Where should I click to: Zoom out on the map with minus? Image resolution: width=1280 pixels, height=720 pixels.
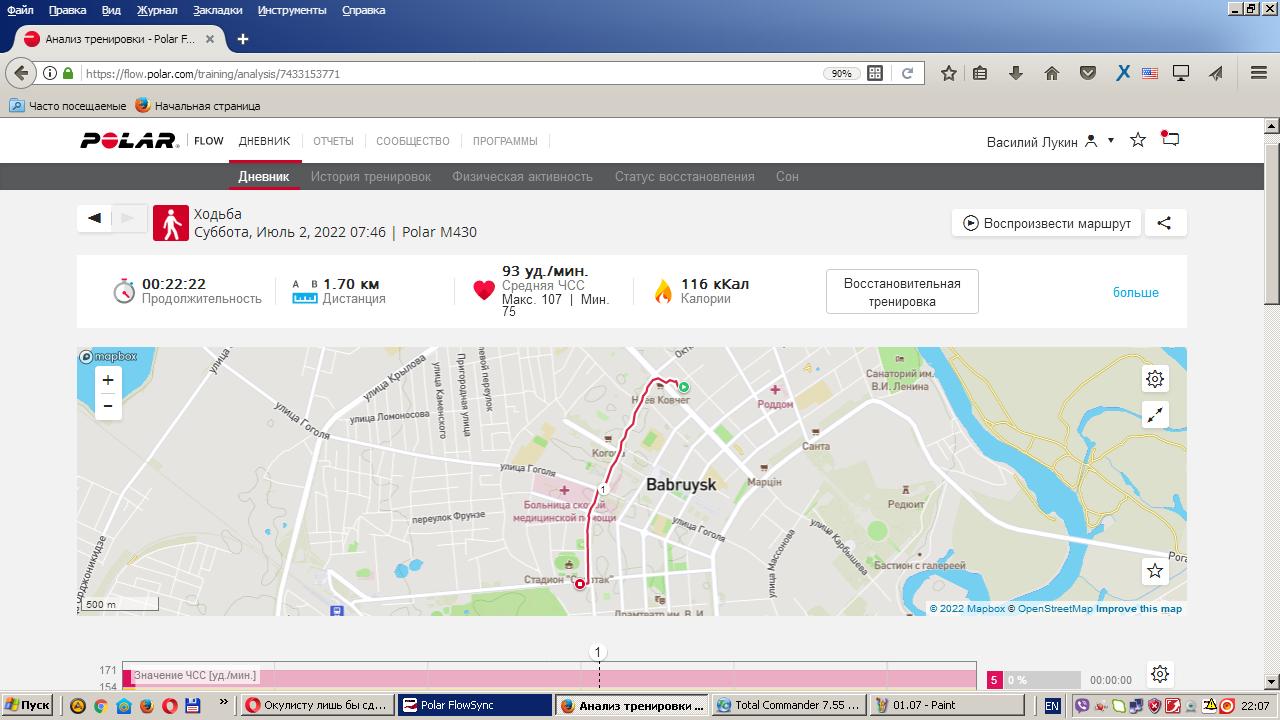point(108,406)
